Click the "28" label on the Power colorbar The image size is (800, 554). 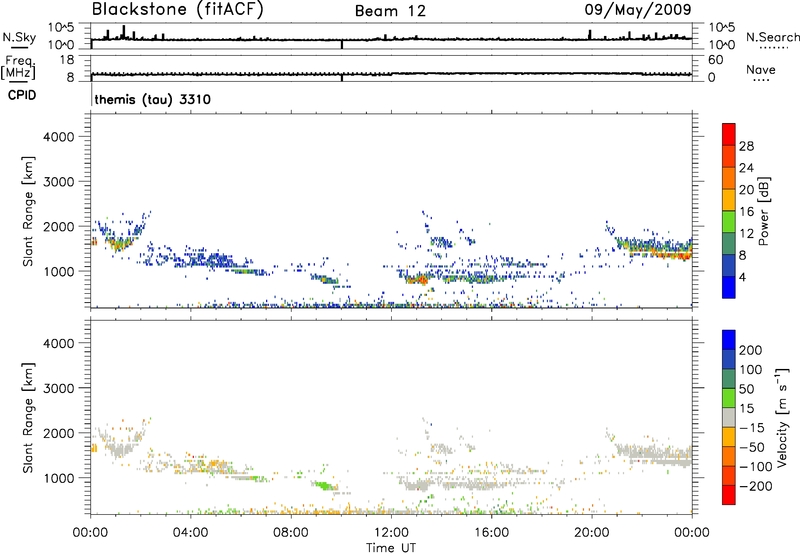(746, 146)
